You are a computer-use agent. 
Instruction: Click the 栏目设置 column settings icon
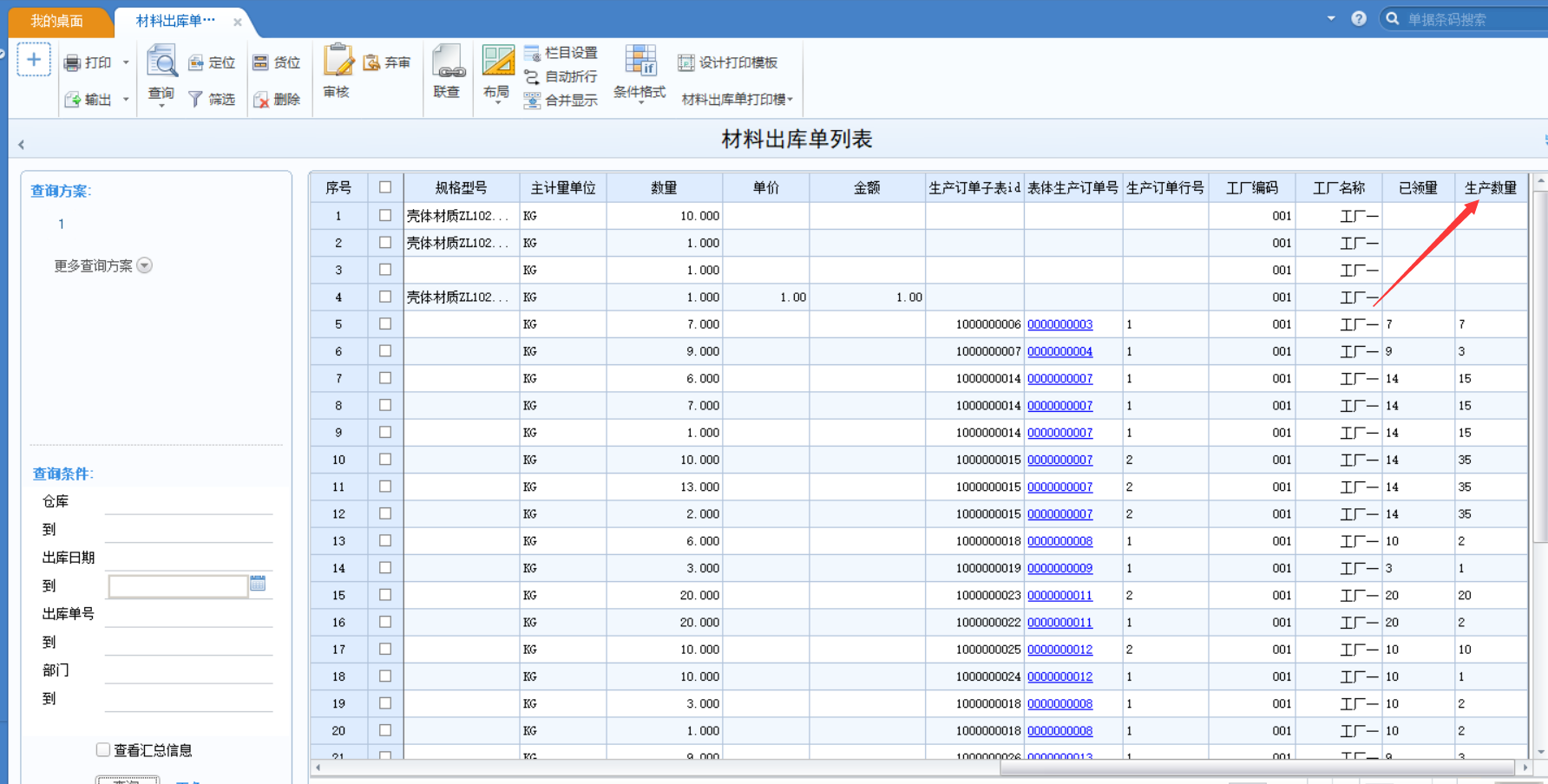[x=532, y=54]
